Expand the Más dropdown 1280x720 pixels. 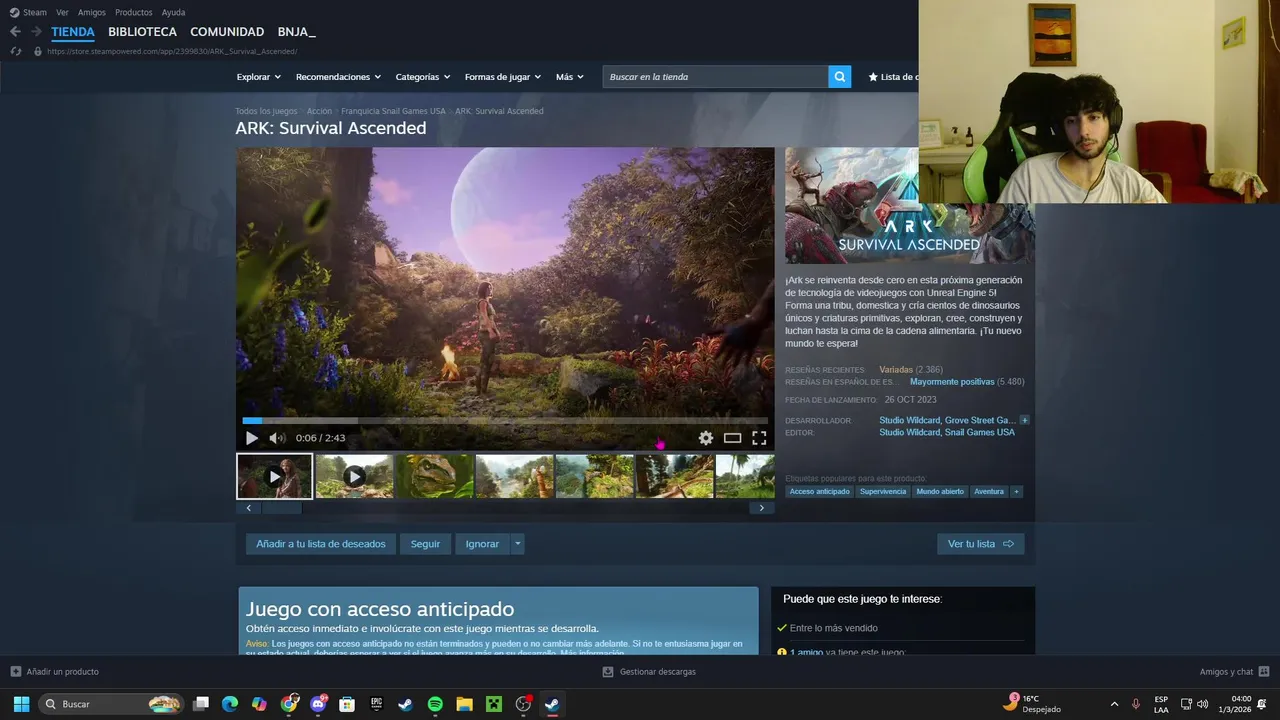[x=569, y=77]
